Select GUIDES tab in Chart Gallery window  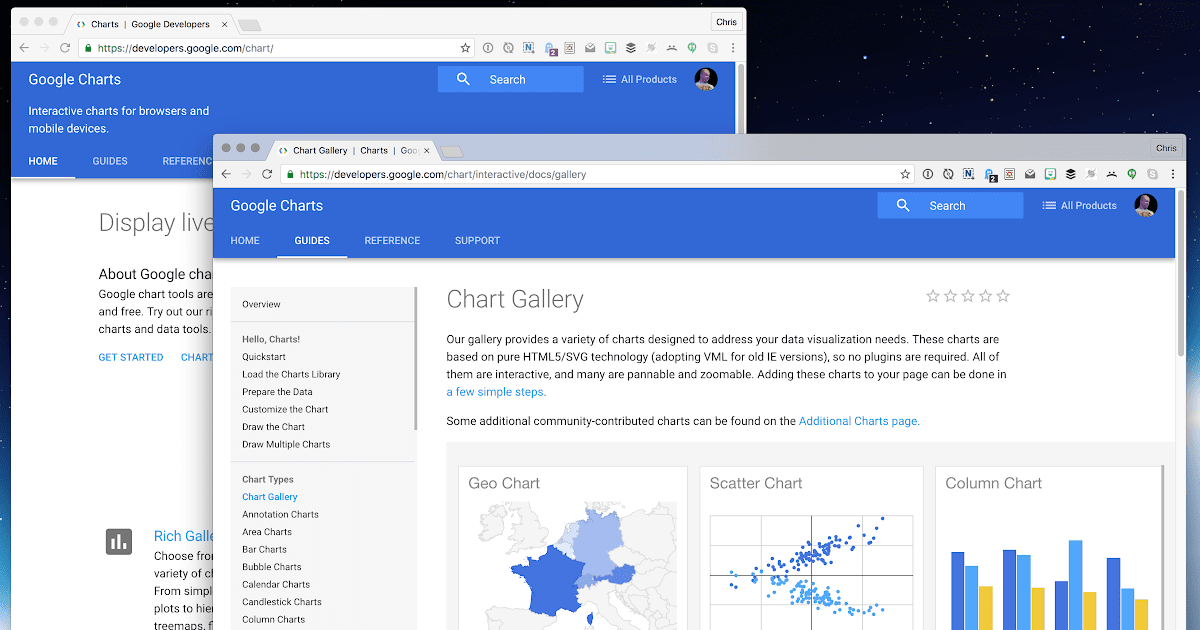(x=312, y=241)
